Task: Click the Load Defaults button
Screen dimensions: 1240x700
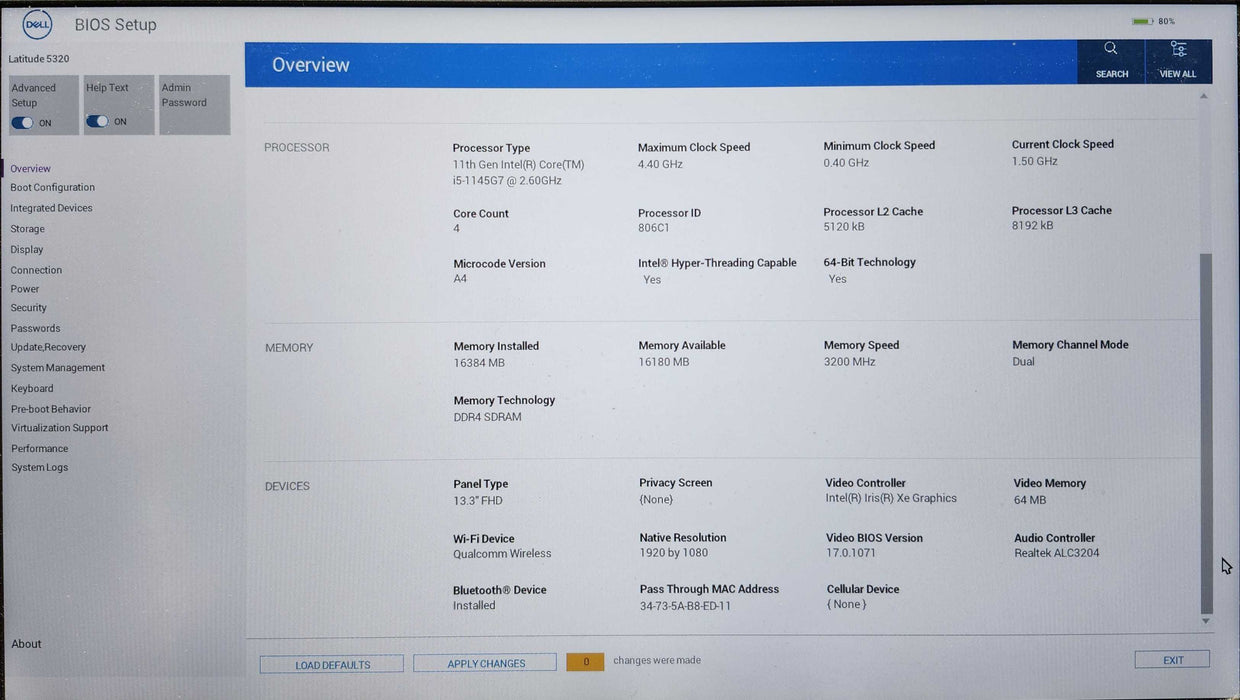Action: click(x=332, y=664)
